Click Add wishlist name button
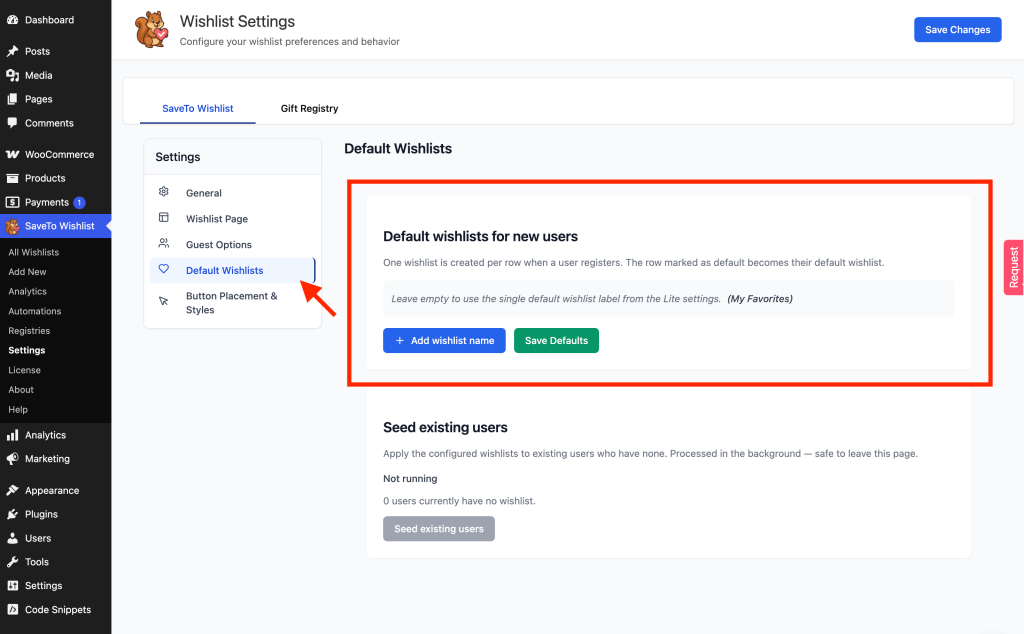1024x634 pixels. point(444,340)
